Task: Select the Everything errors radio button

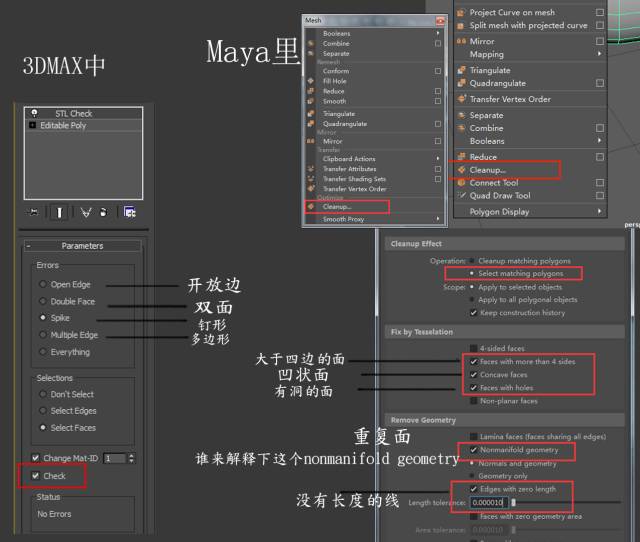Action: click(42, 351)
